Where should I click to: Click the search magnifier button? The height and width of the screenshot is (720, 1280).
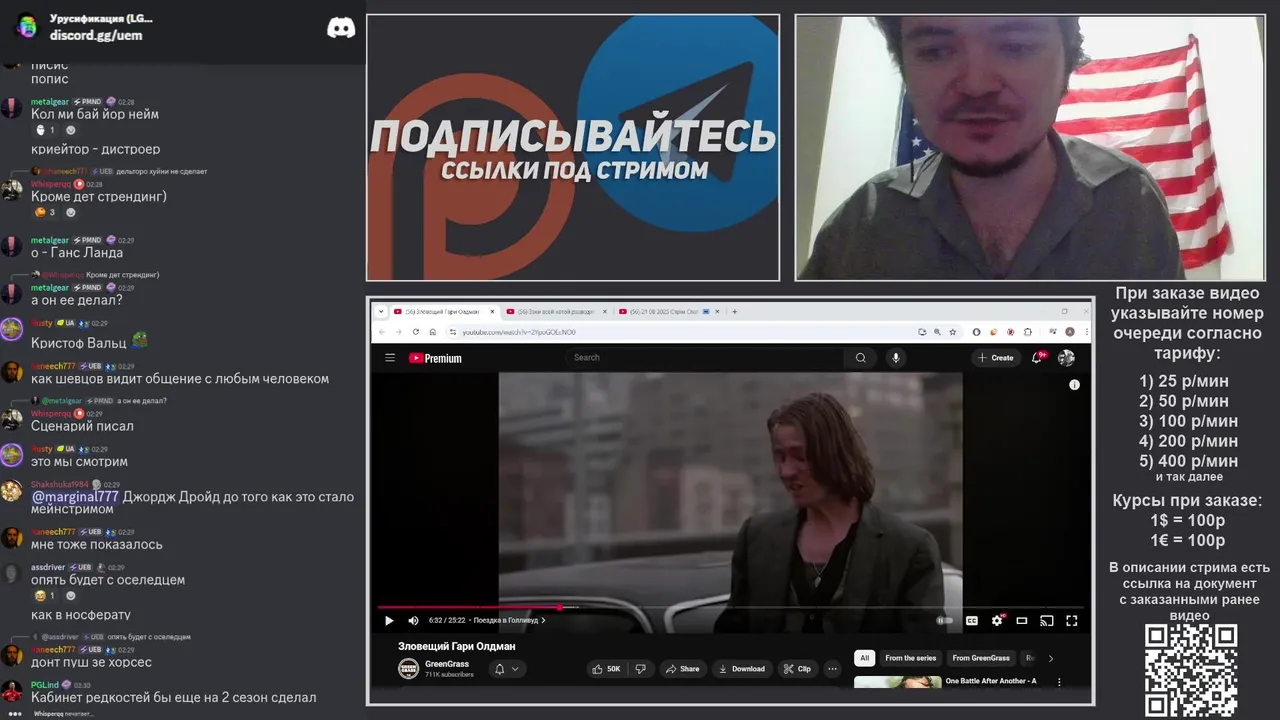click(860, 357)
